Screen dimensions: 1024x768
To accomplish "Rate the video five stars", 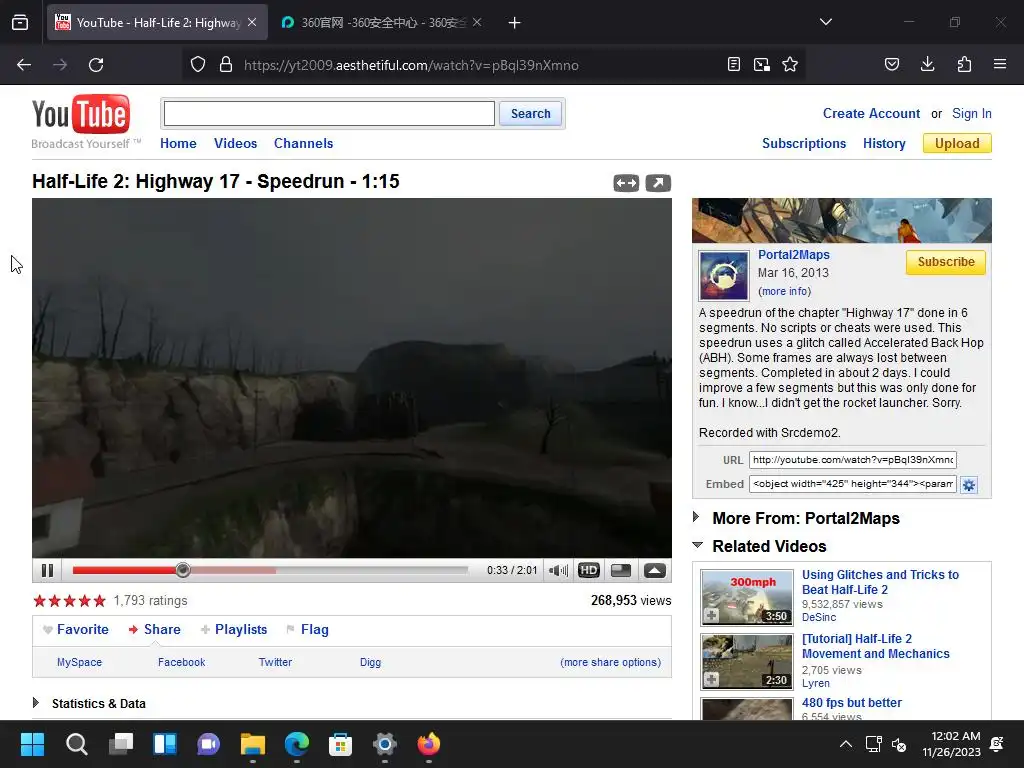I will pyautogui.click(x=99, y=601).
